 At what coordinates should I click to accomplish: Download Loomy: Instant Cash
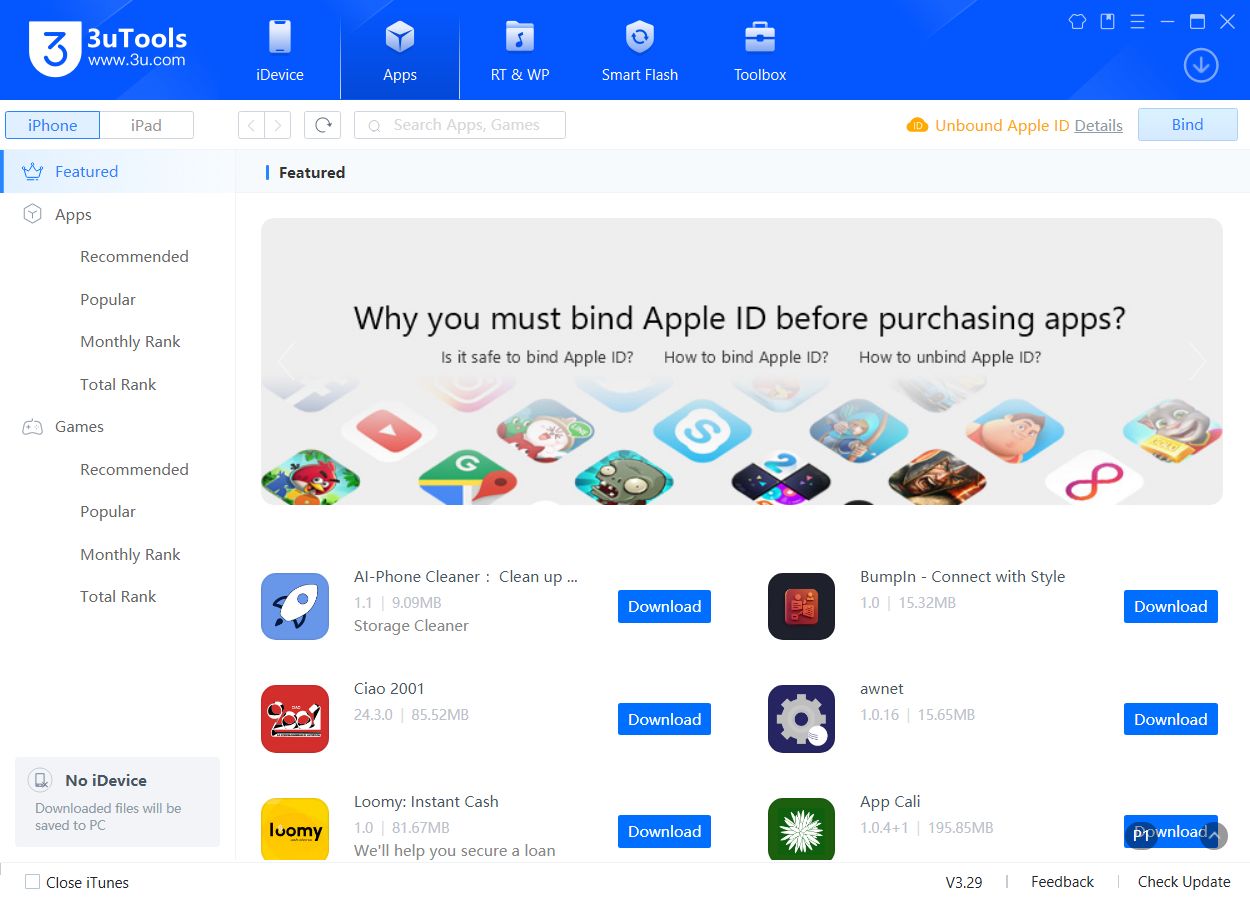664,831
